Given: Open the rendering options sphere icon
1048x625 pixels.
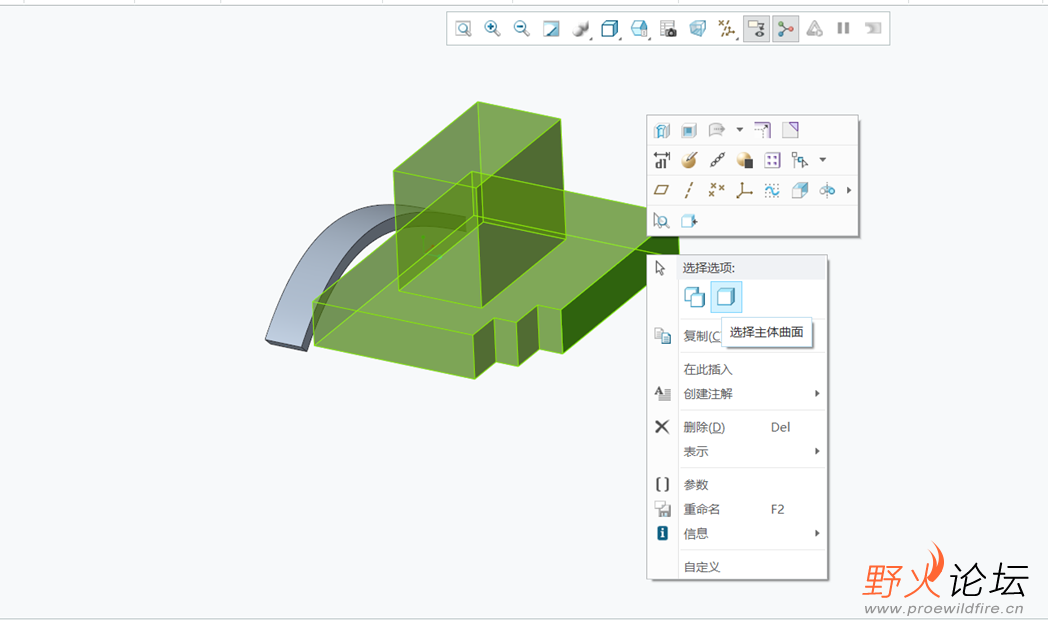Looking at the screenshot, I should [581, 28].
